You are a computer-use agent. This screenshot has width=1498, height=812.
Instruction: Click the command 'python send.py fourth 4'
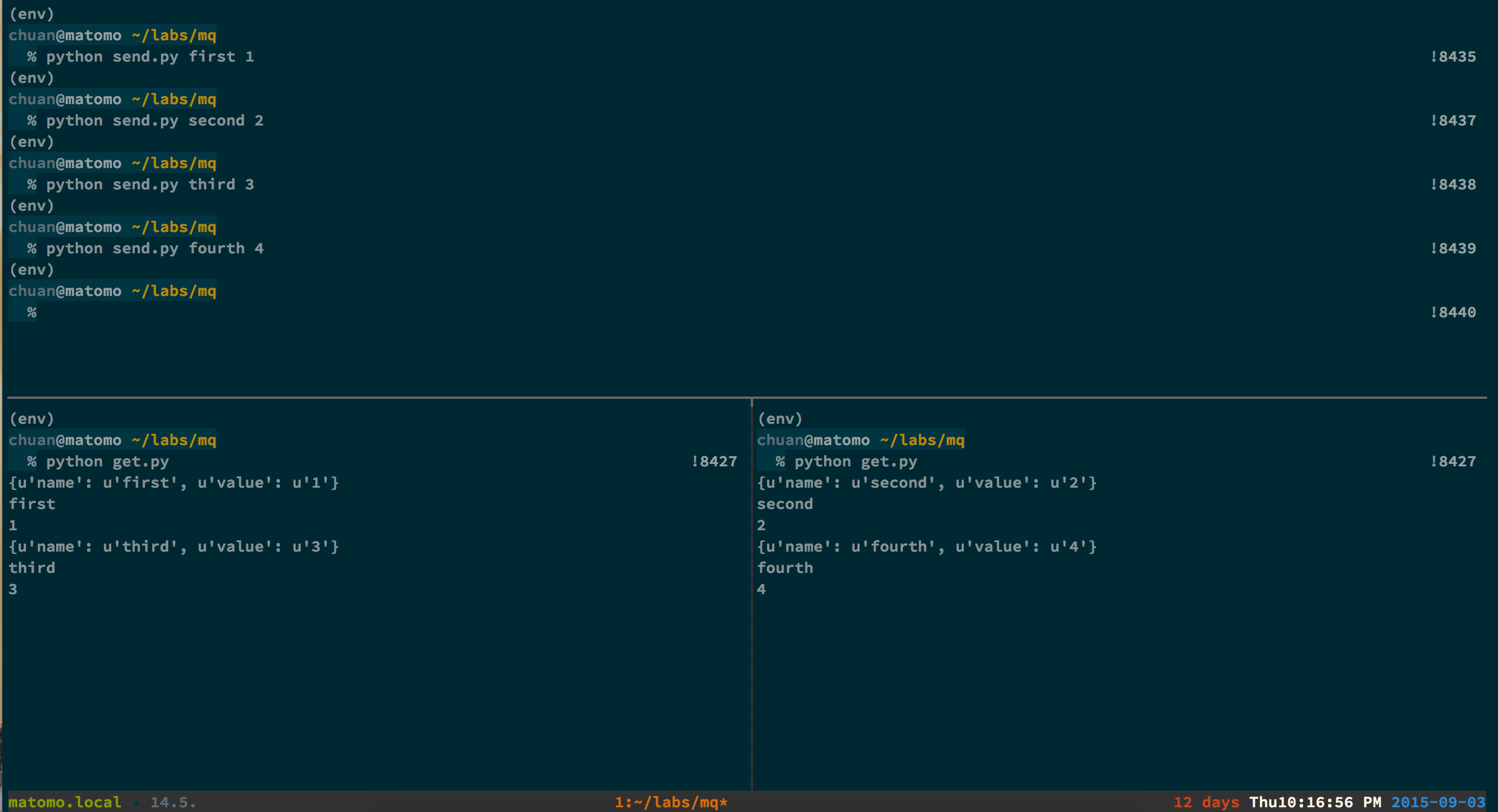point(155,249)
